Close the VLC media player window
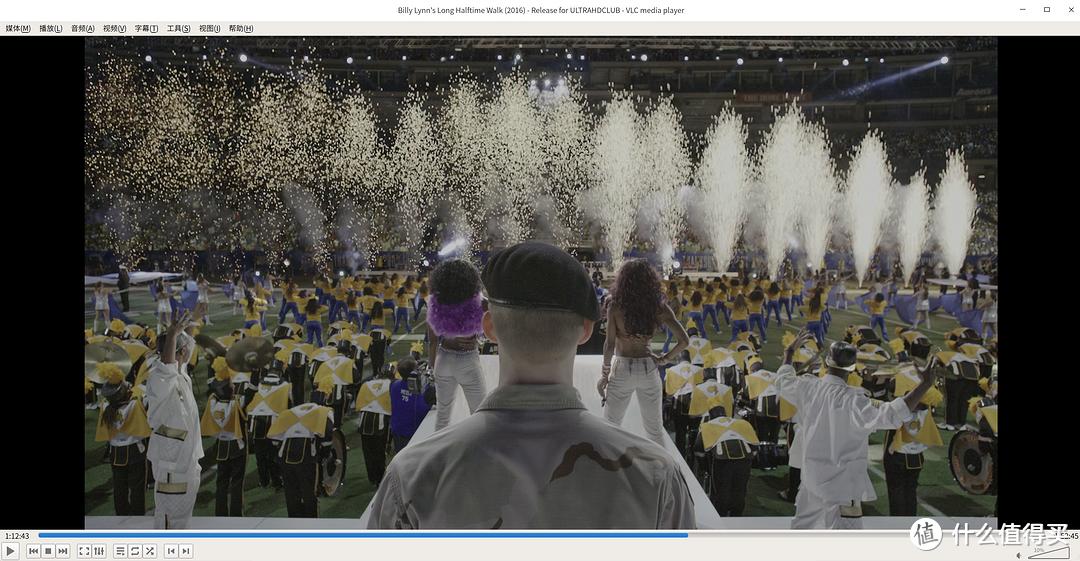The height and width of the screenshot is (561, 1080). (1069, 10)
